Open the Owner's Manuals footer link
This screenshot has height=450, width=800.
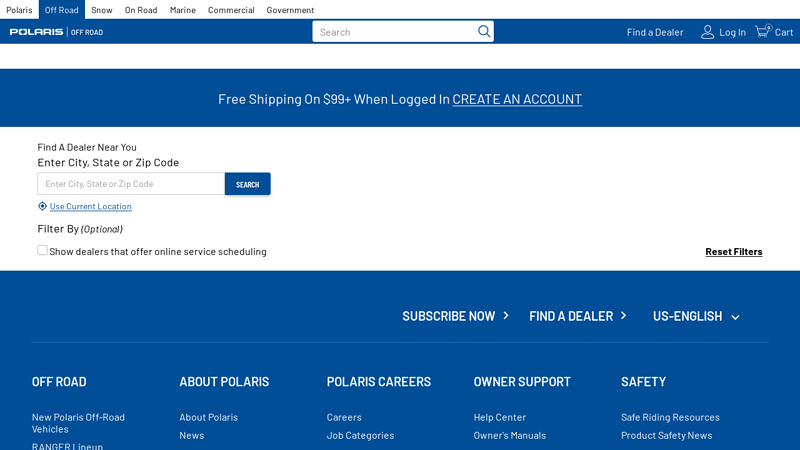[510, 435]
